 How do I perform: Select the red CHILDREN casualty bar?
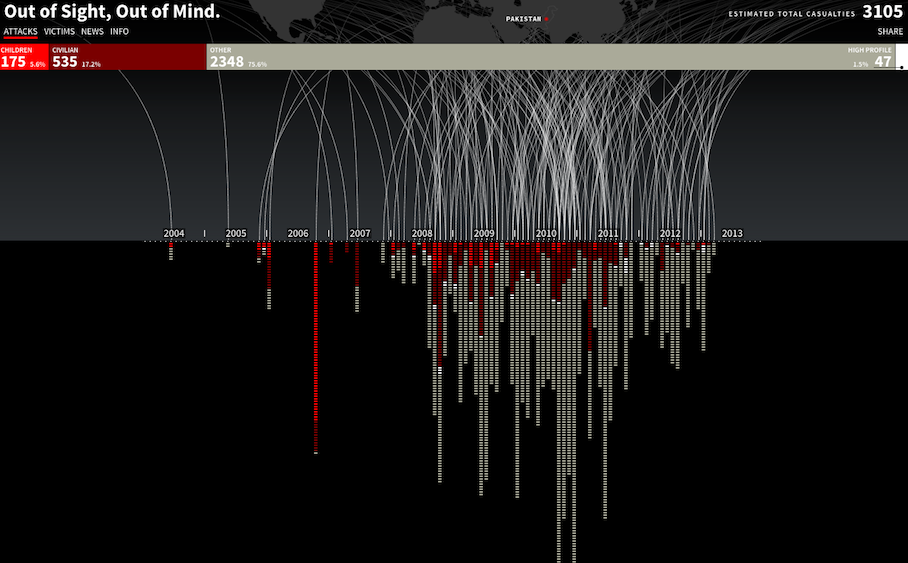(x=23, y=57)
